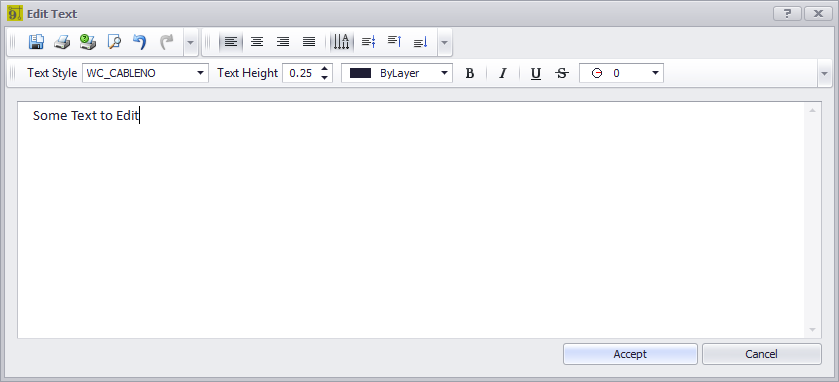839x382 pixels.
Task: Expand alignment toolbar overflow arrow
Action: [x=445, y=42]
